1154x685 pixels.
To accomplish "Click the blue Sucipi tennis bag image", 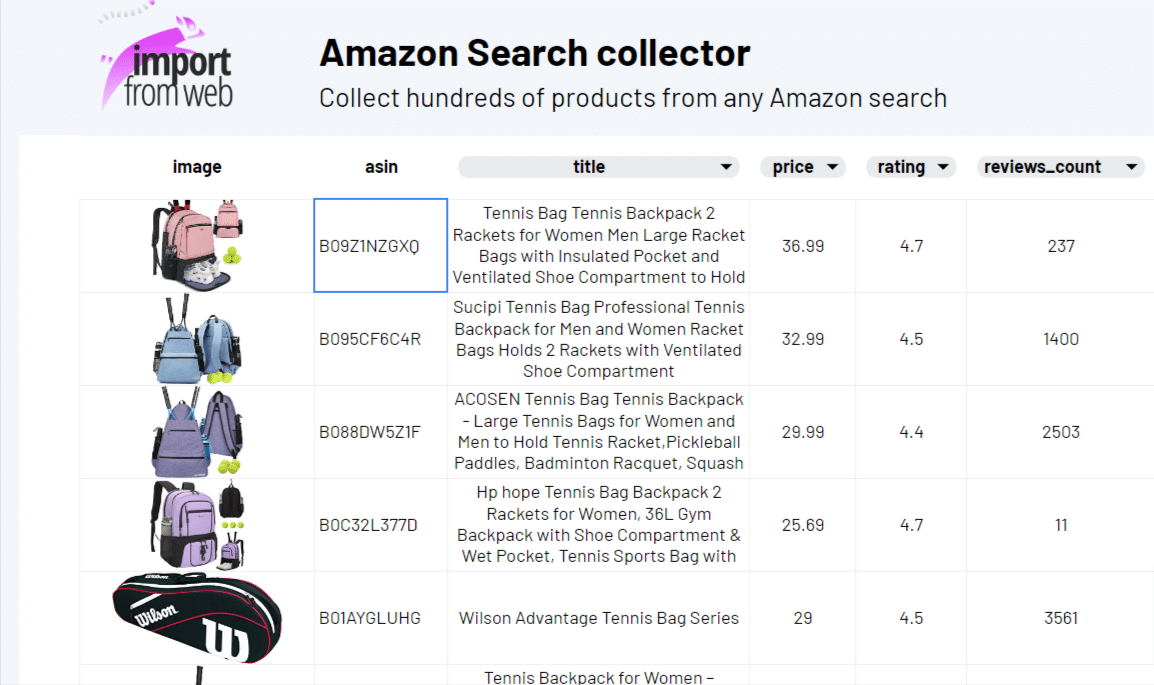I will [x=197, y=339].
